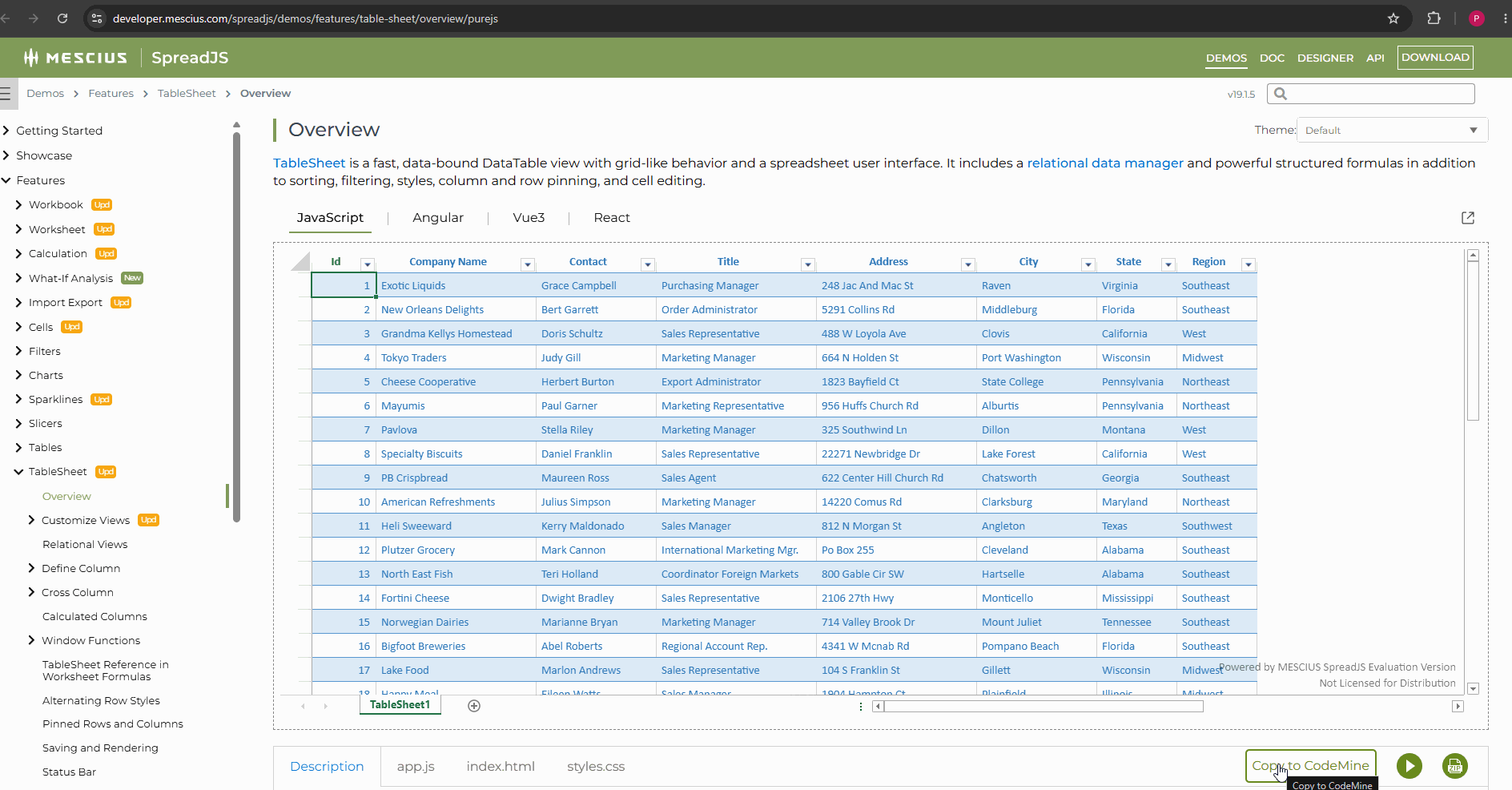Open demo in new window icon
The image size is (1512, 790).
1468,218
